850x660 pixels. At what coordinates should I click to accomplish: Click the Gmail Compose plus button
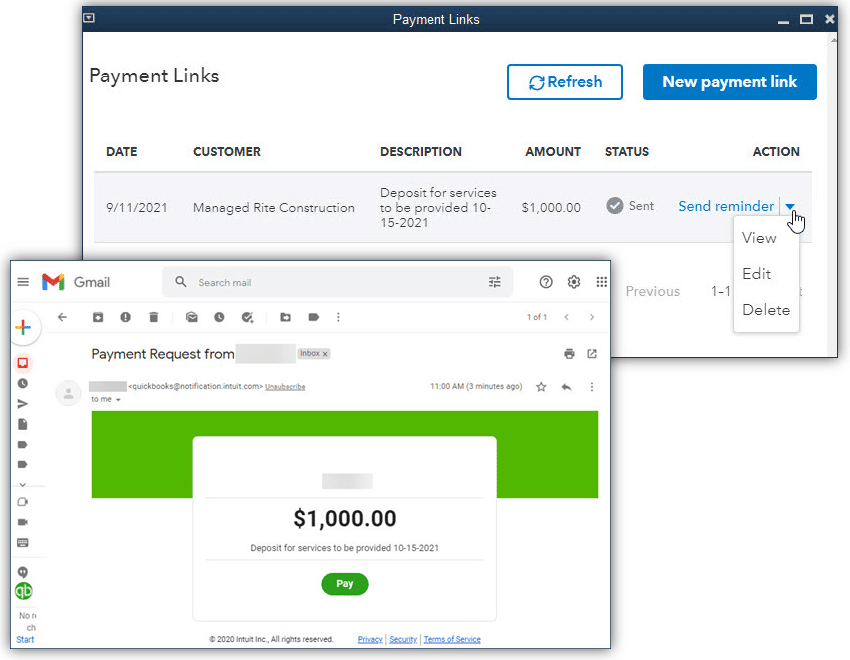[x=23, y=327]
